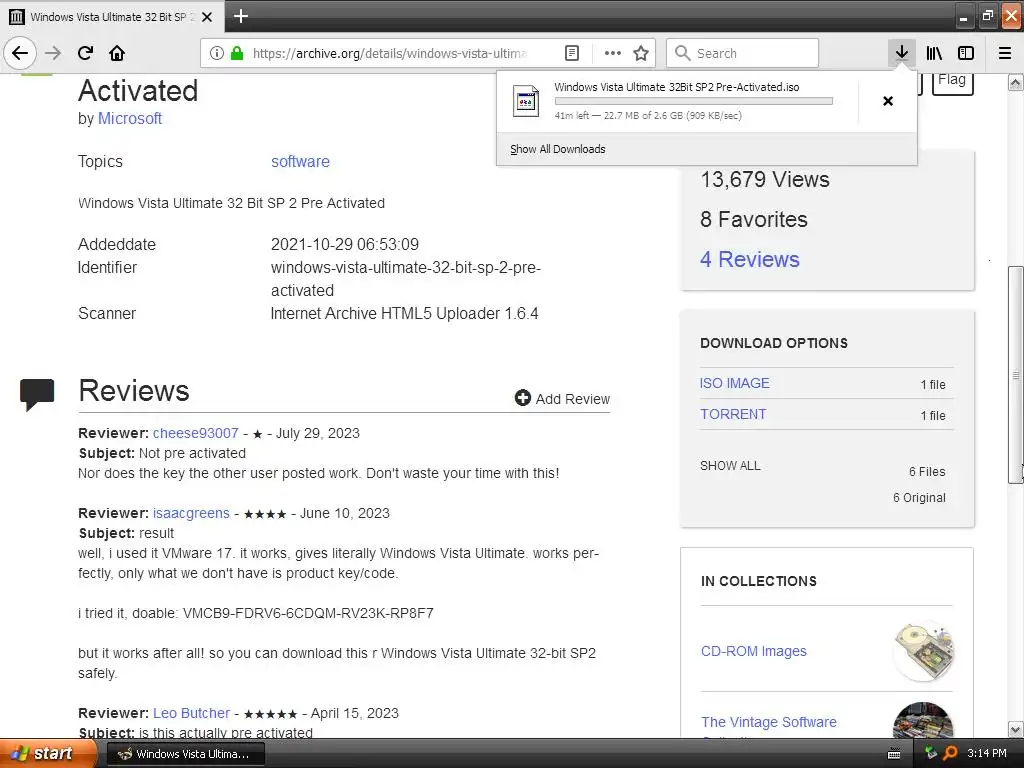The height and width of the screenshot is (768, 1024).
Task: Select the Windows Vista Ultima taskbar button
Action: [185, 754]
